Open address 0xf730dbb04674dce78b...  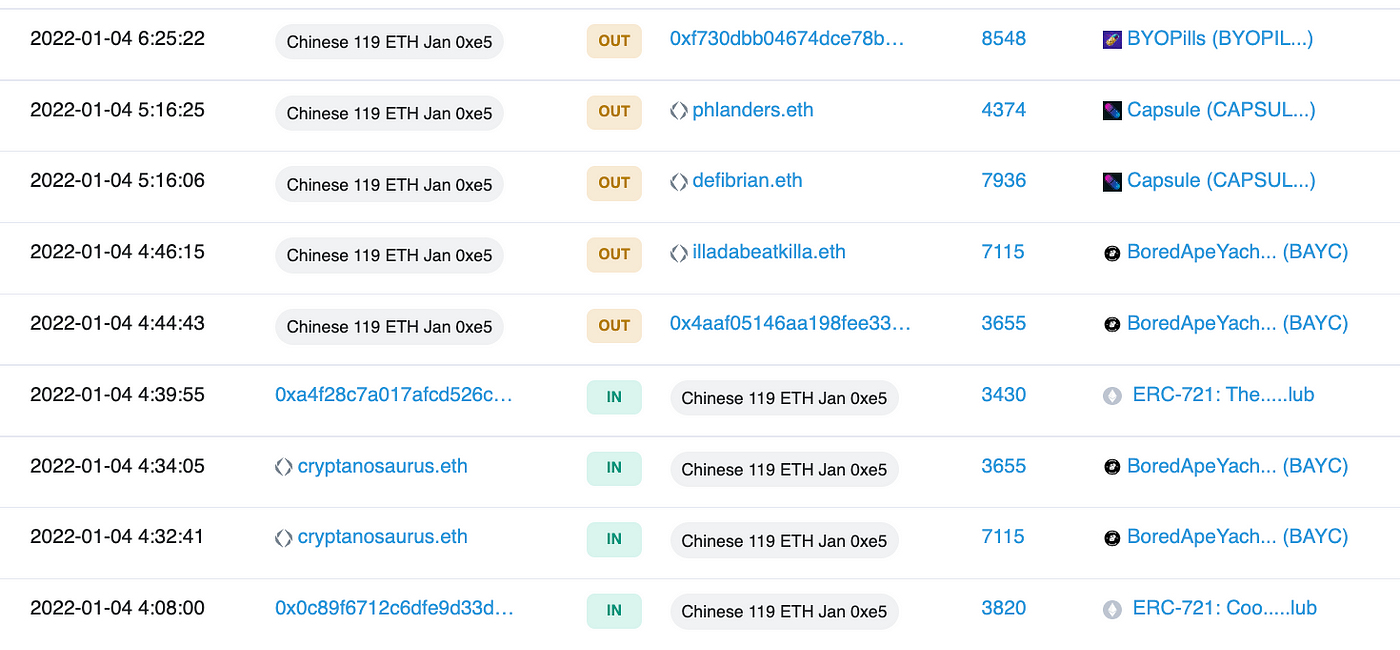point(787,39)
